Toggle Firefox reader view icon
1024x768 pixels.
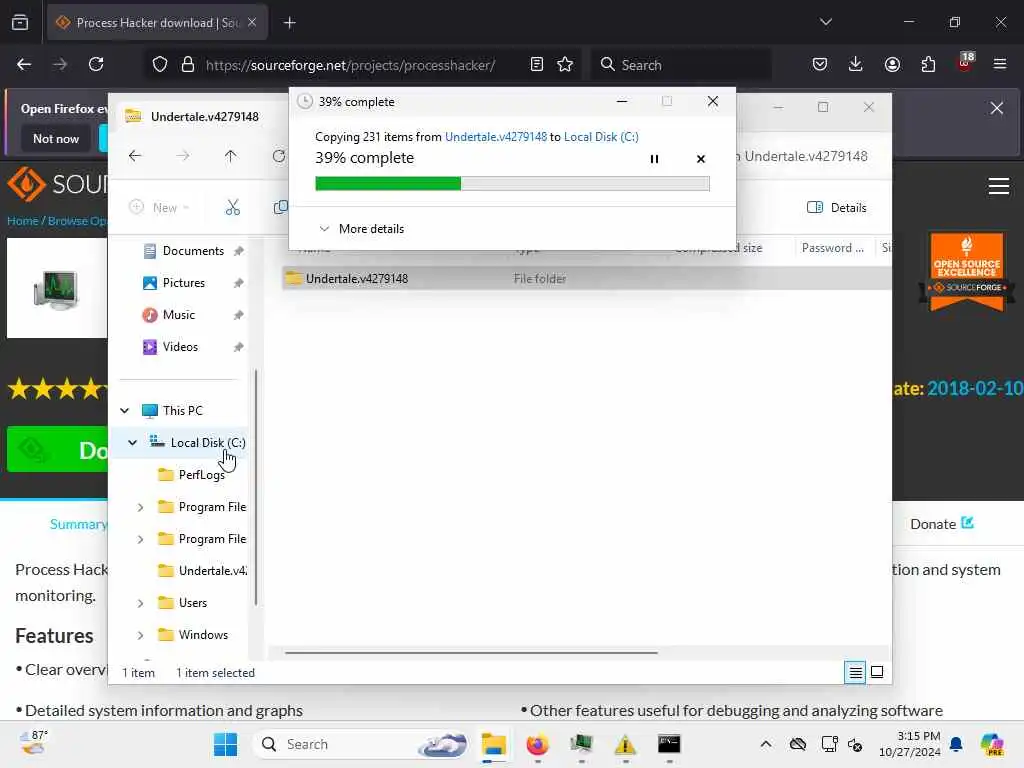coord(537,65)
